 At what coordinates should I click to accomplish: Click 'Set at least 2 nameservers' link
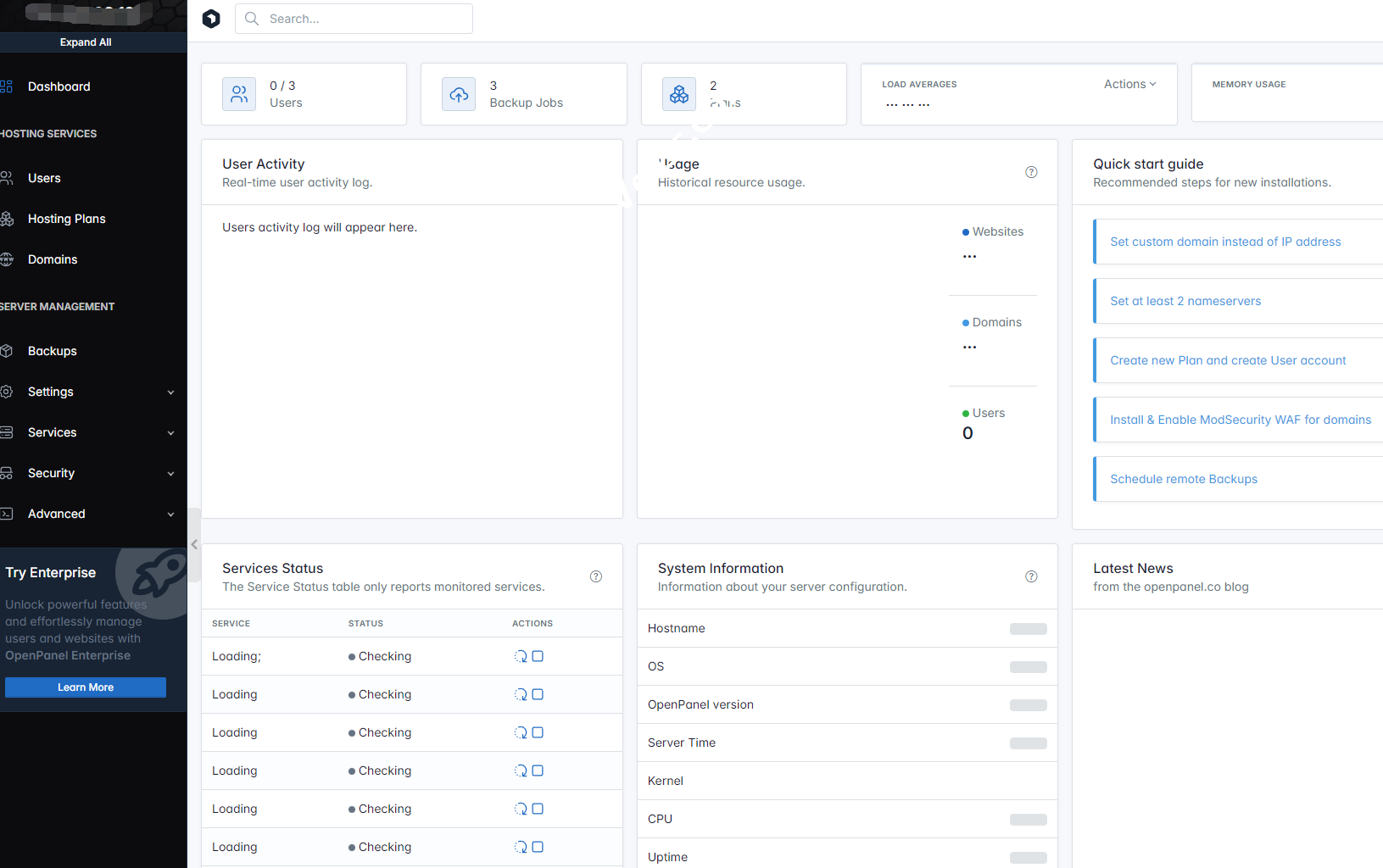1185,301
